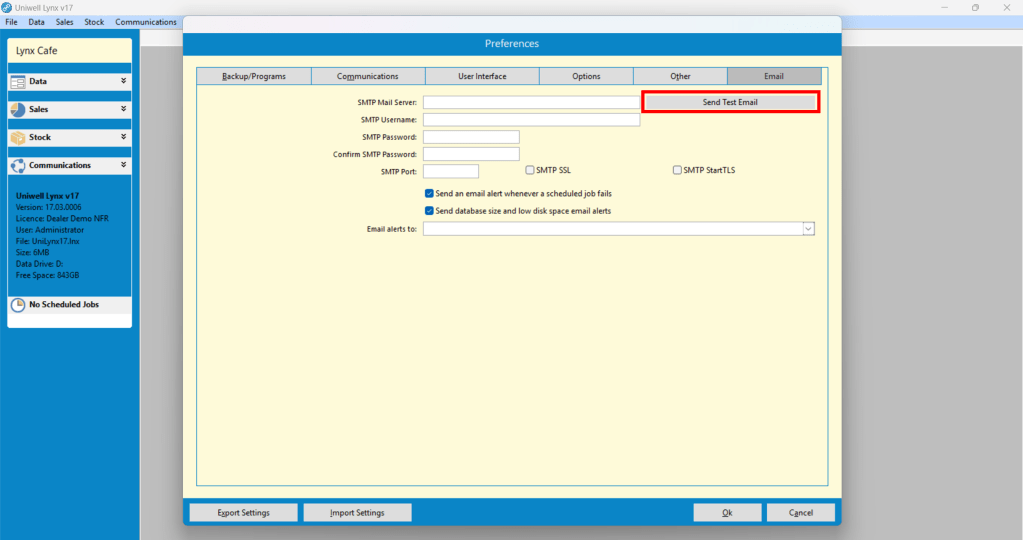Screen dimensions: 1023x540
Task: Click the Data panel table icon
Action: point(18,82)
